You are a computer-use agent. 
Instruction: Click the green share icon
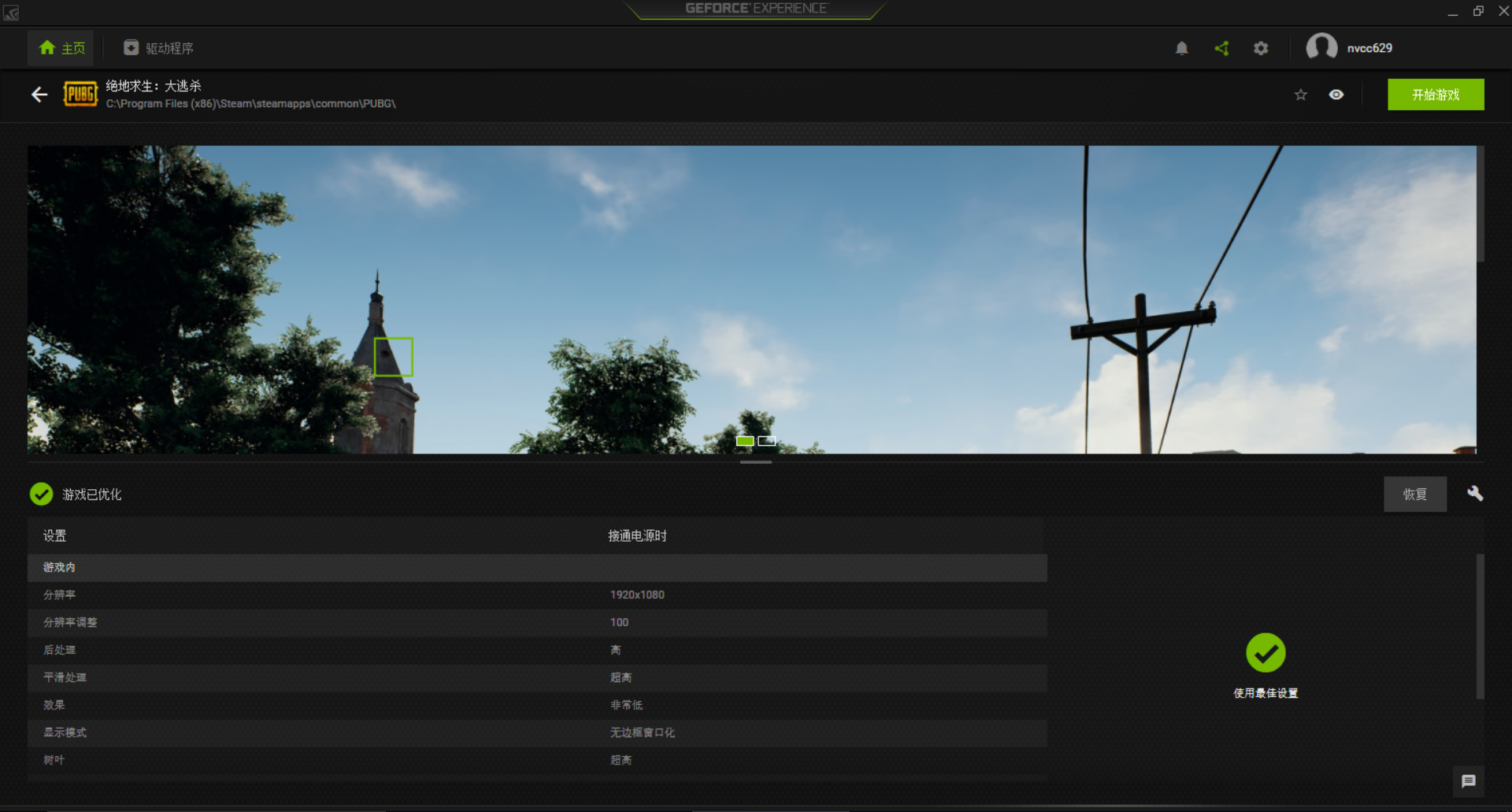(1221, 48)
